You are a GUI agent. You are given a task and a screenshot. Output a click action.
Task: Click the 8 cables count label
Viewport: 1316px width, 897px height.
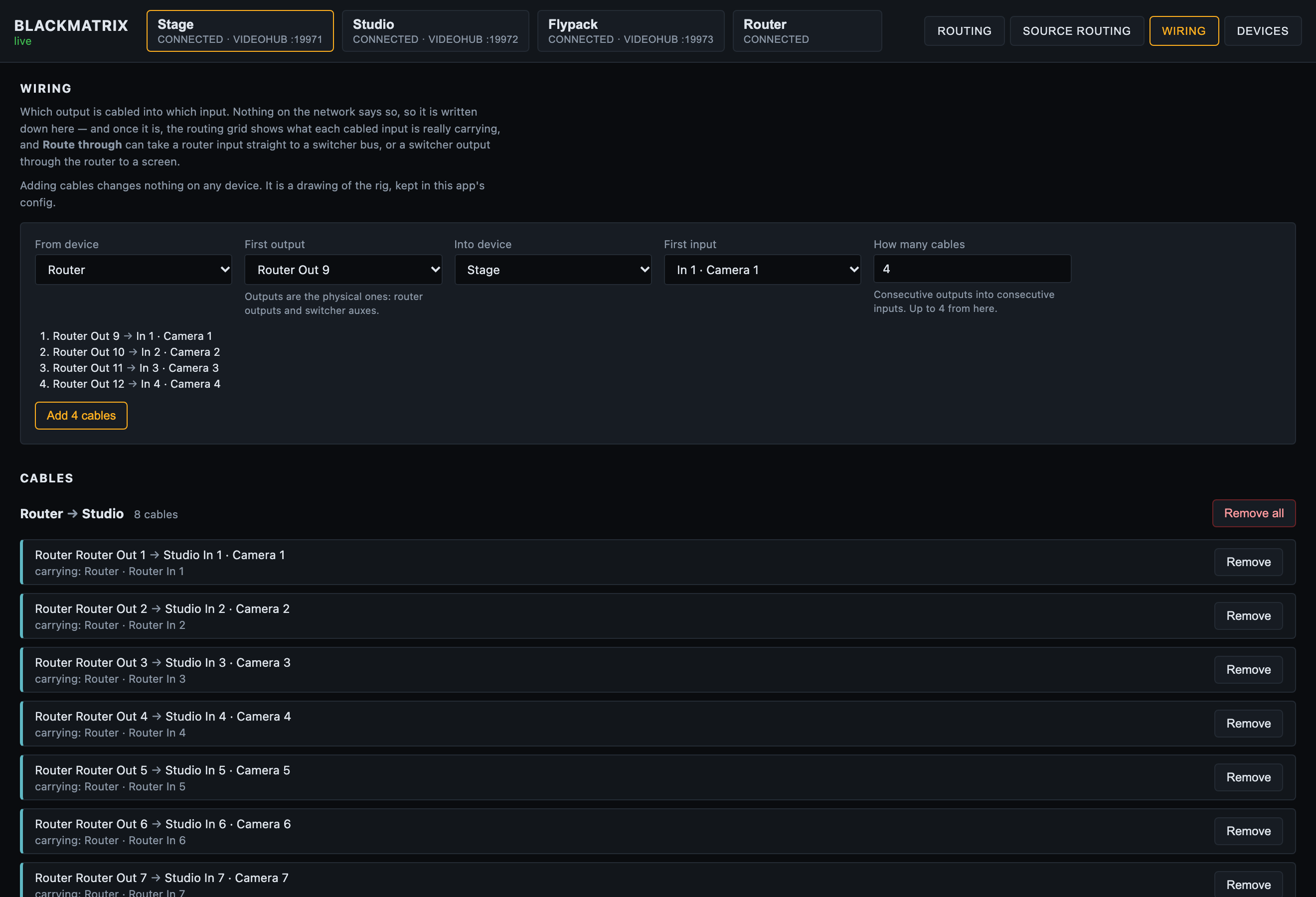pos(156,514)
